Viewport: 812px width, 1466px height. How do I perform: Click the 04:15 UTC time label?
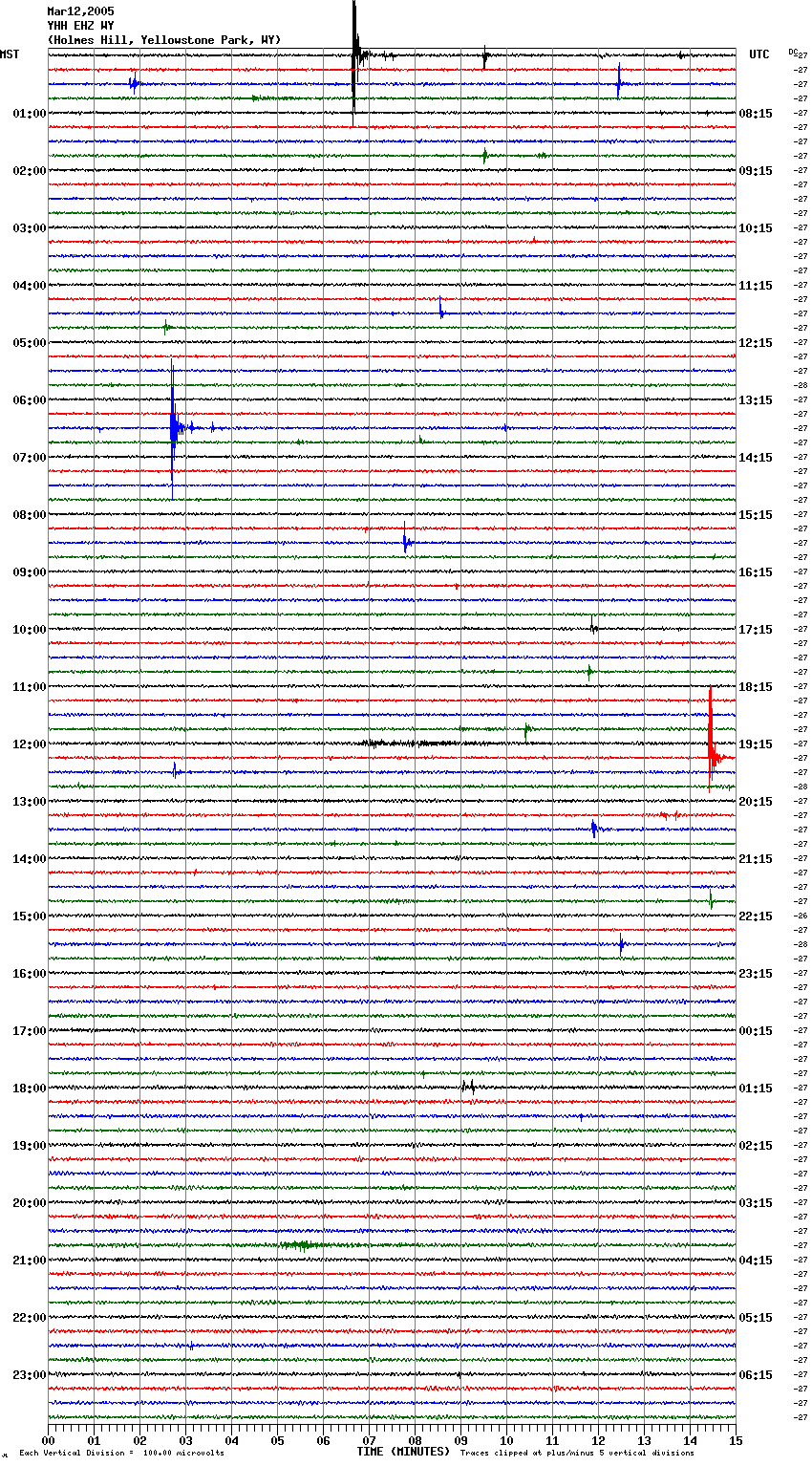click(x=756, y=1261)
